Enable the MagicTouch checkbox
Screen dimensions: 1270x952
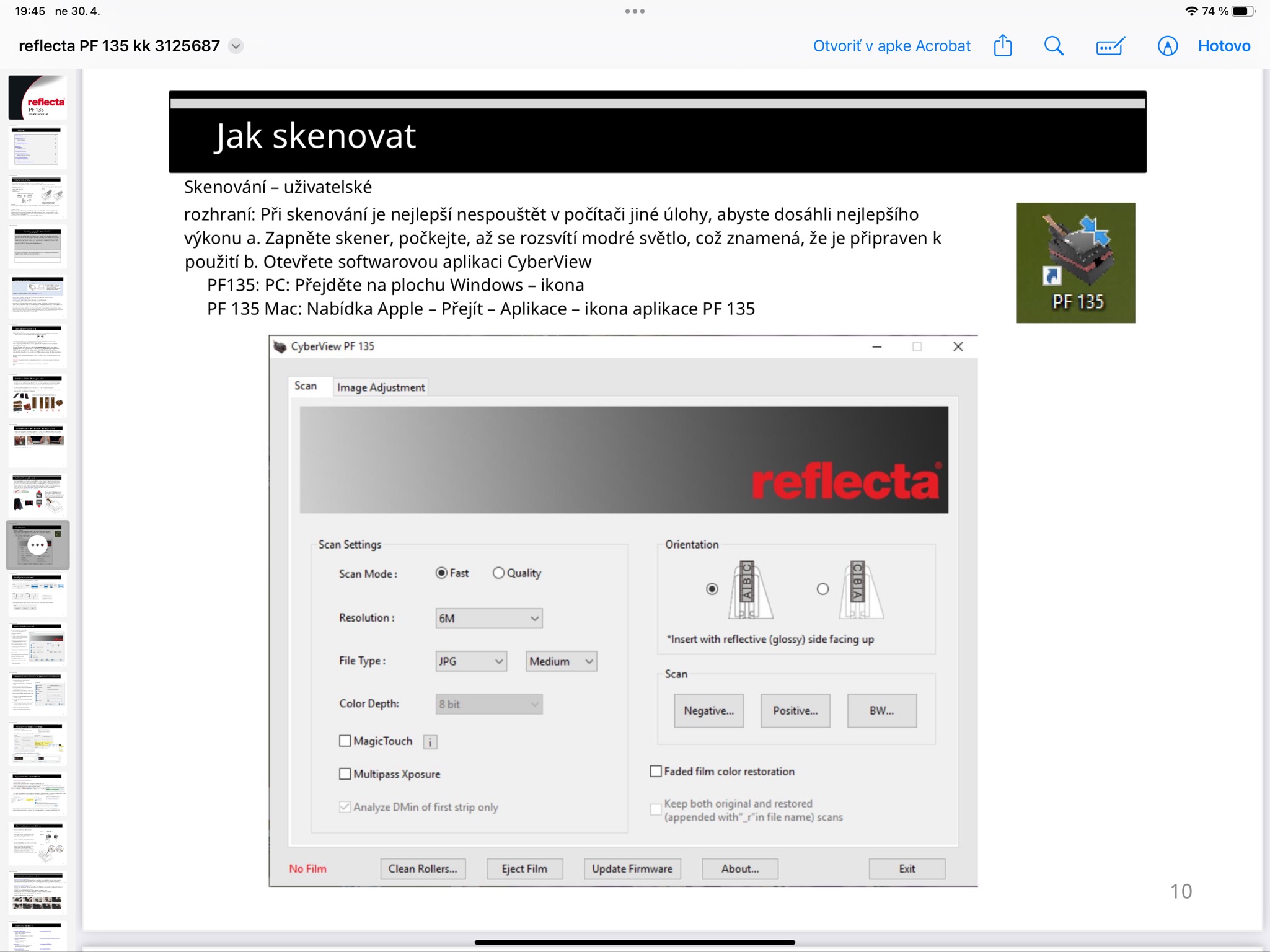(x=345, y=741)
